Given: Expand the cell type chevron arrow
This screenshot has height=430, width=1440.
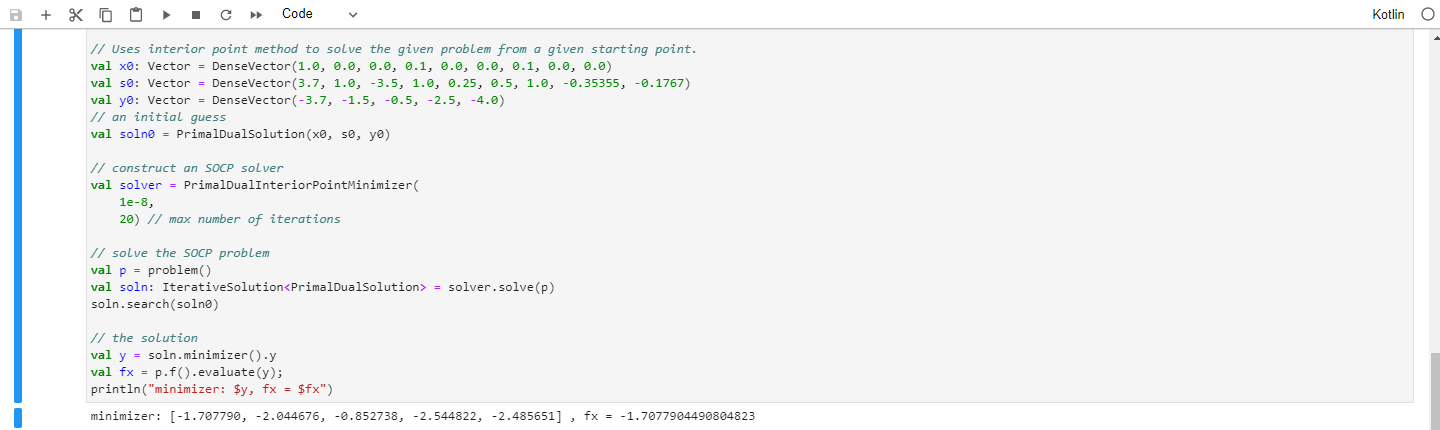Looking at the screenshot, I should tap(353, 15).
